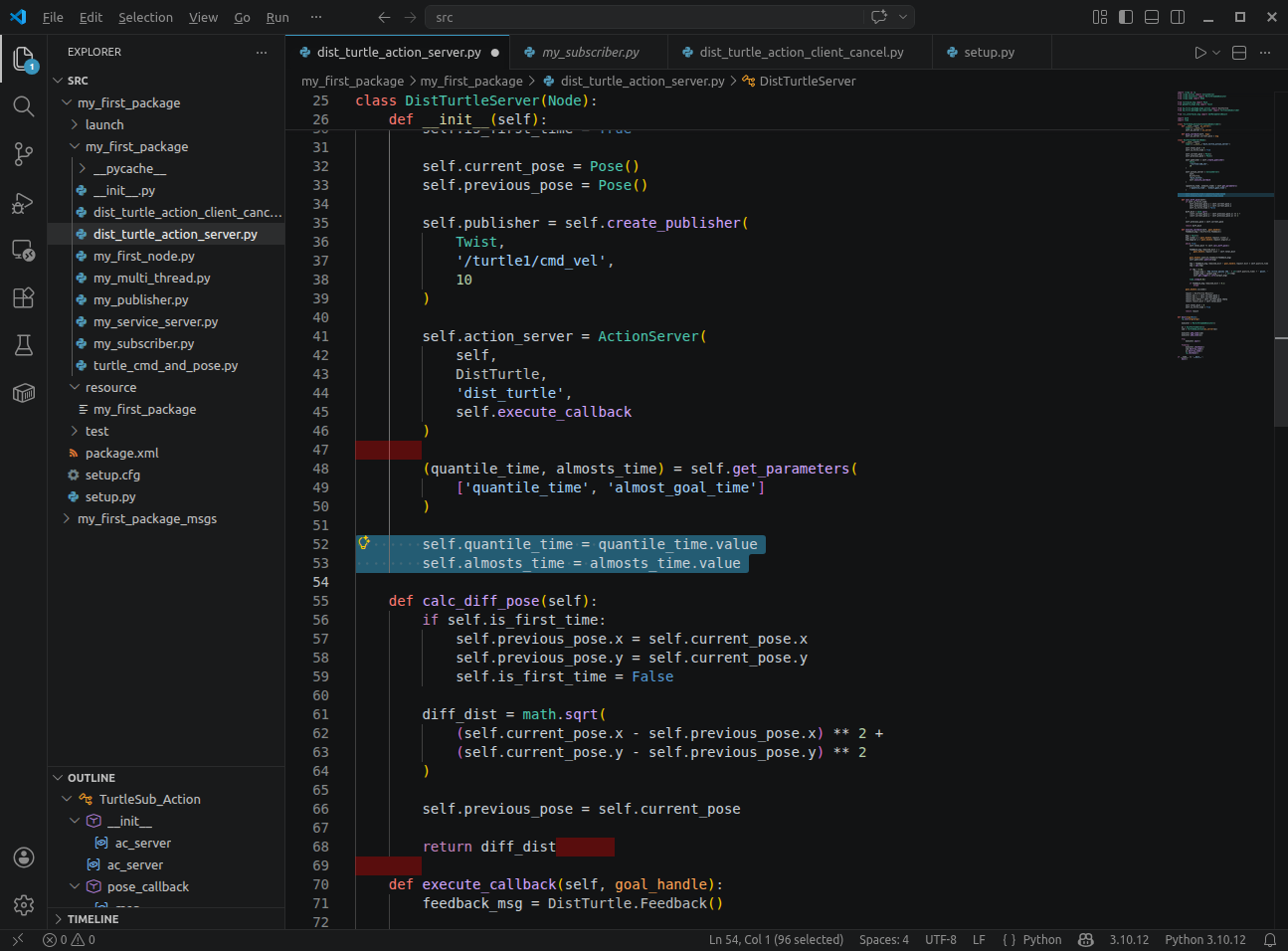Screen dimensions: 1288x951
Task: Open editor More Actions ellipsis
Action: pyautogui.click(x=1265, y=53)
